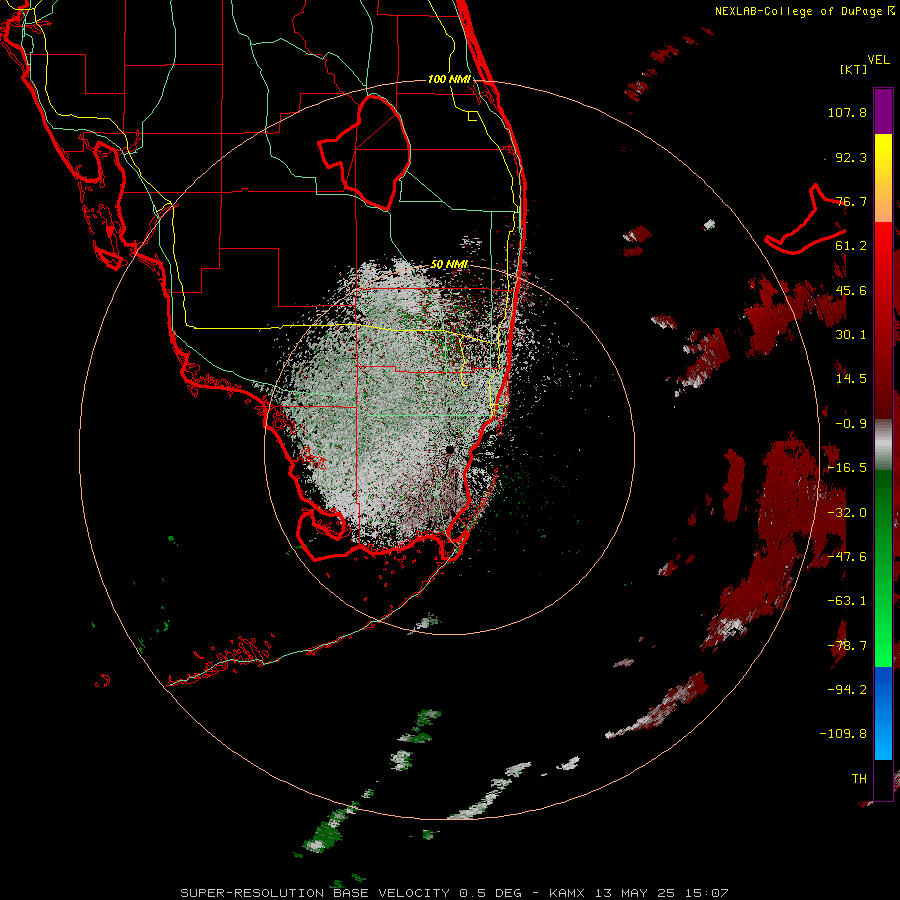
Task: Click the 50 NMI range ring label
Action: pos(449,265)
